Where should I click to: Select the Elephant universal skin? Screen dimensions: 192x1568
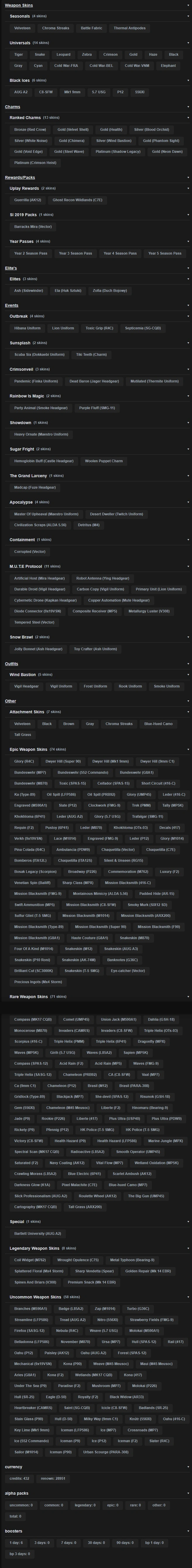[168, 66]
